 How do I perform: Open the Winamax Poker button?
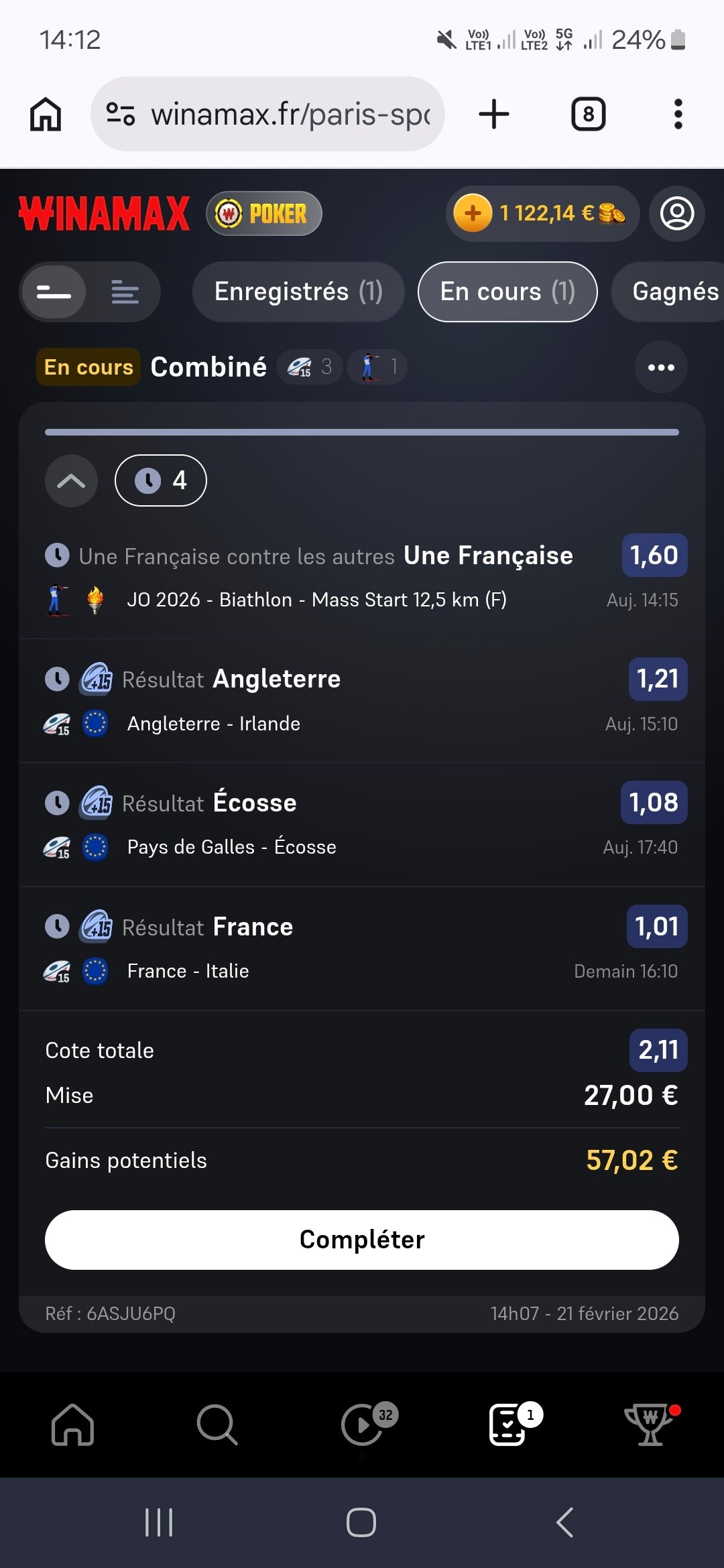(x=264, y=214)
